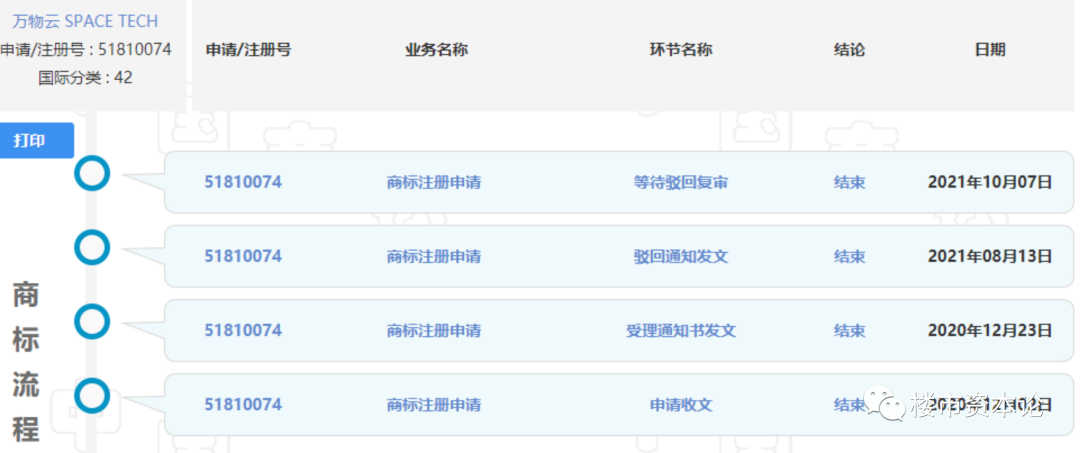This screenshot has height=453, width=1080.
Task: Click the date 2021年10月07日
Action: pos(990,182)
